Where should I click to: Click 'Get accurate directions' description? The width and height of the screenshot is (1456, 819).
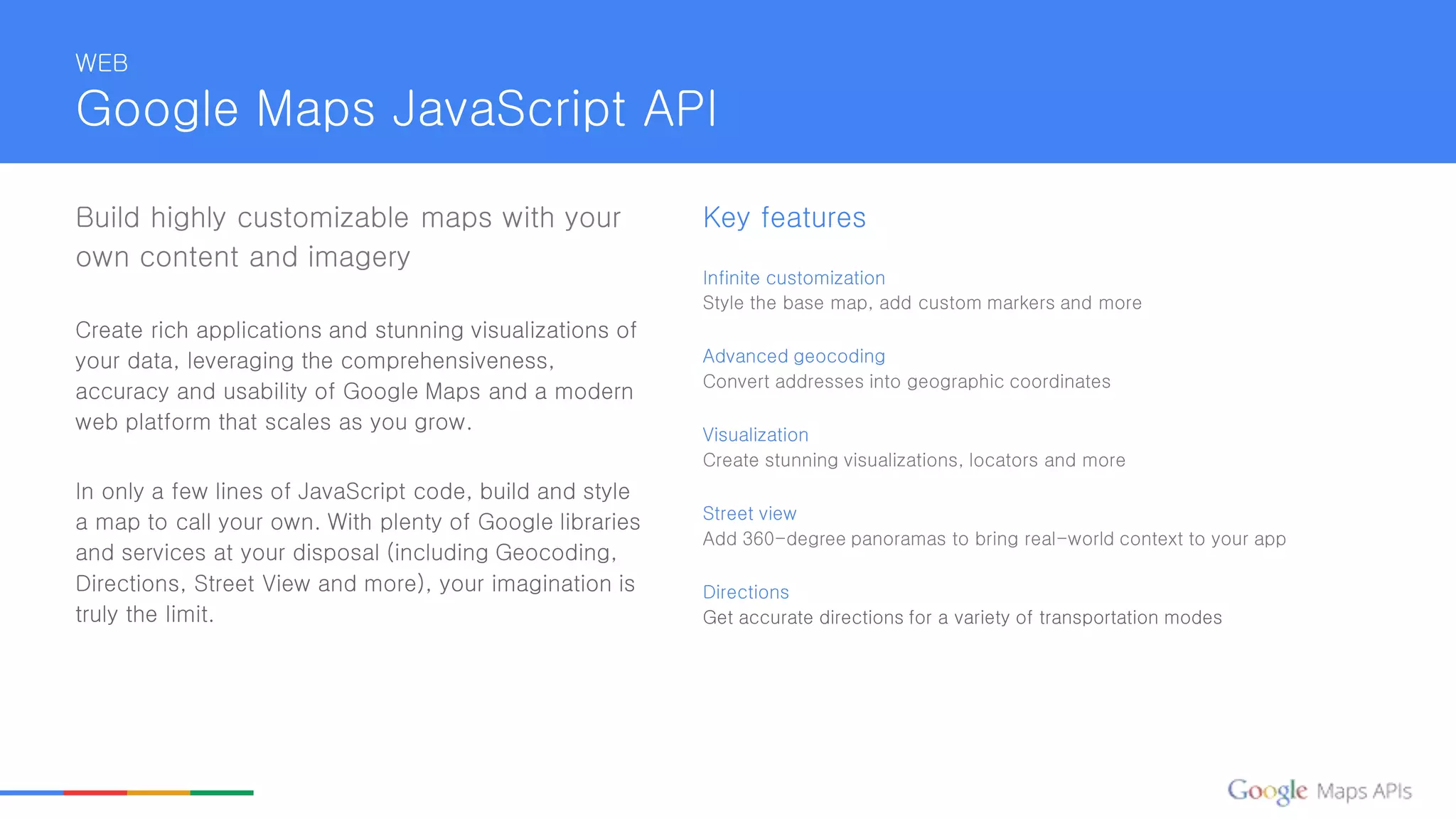tap(963, 618)
